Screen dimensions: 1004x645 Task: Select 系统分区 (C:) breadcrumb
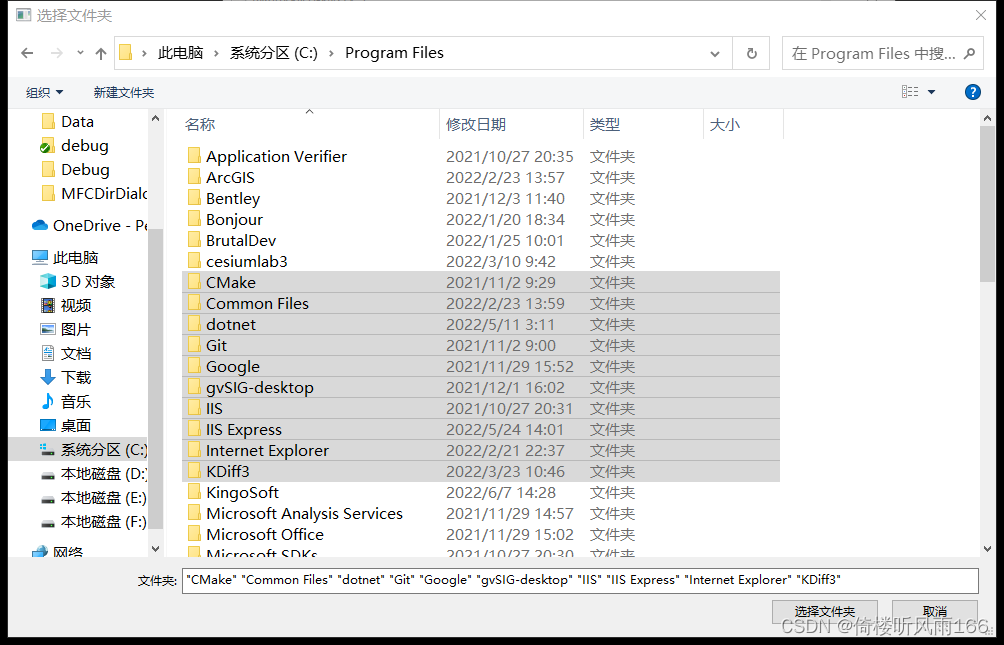tap(273, 53)
